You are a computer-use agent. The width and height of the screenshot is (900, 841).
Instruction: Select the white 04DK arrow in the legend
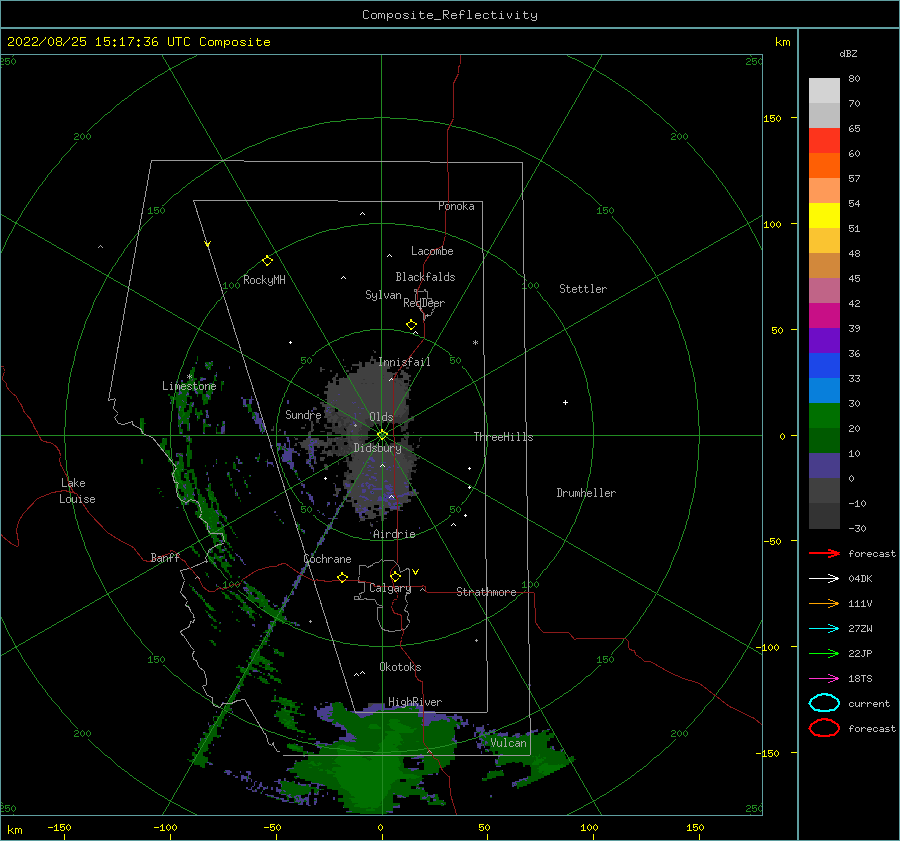tap(824, 578)
